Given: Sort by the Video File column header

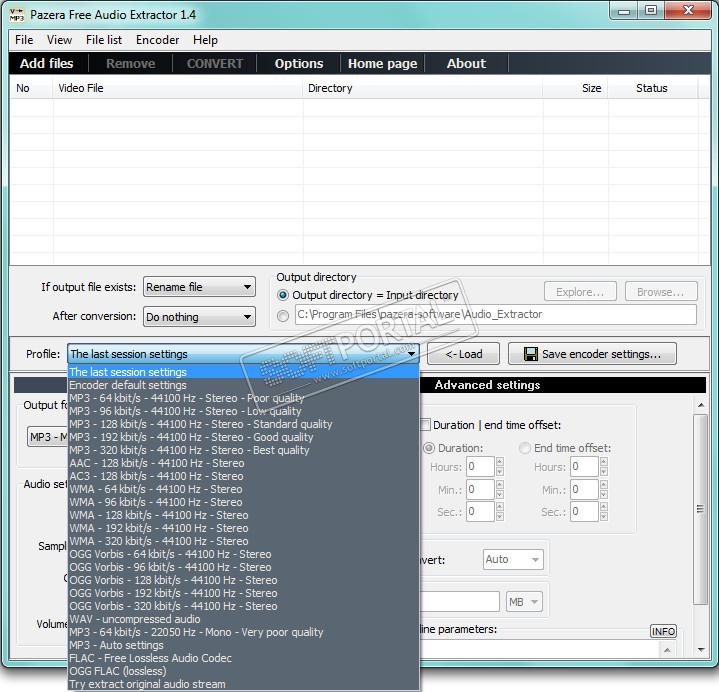Looking at the screenshot, I should coord(177,88).
